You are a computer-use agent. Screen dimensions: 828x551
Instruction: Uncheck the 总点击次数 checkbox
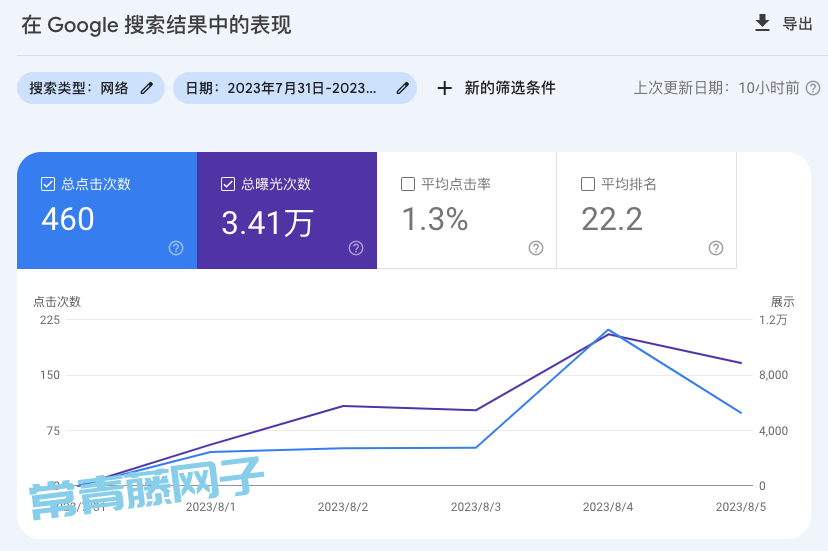[x=48, y=184]
